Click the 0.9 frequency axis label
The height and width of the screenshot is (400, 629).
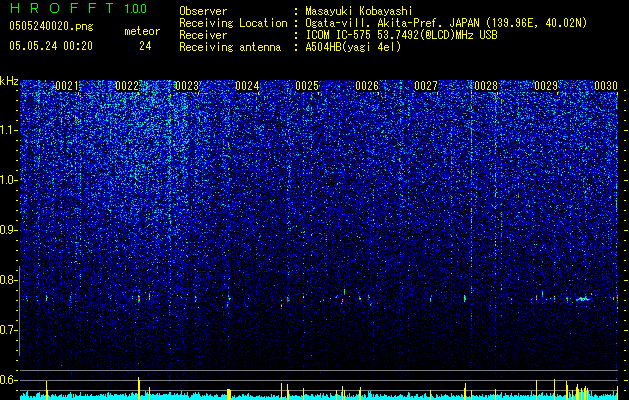pos(8,230)
